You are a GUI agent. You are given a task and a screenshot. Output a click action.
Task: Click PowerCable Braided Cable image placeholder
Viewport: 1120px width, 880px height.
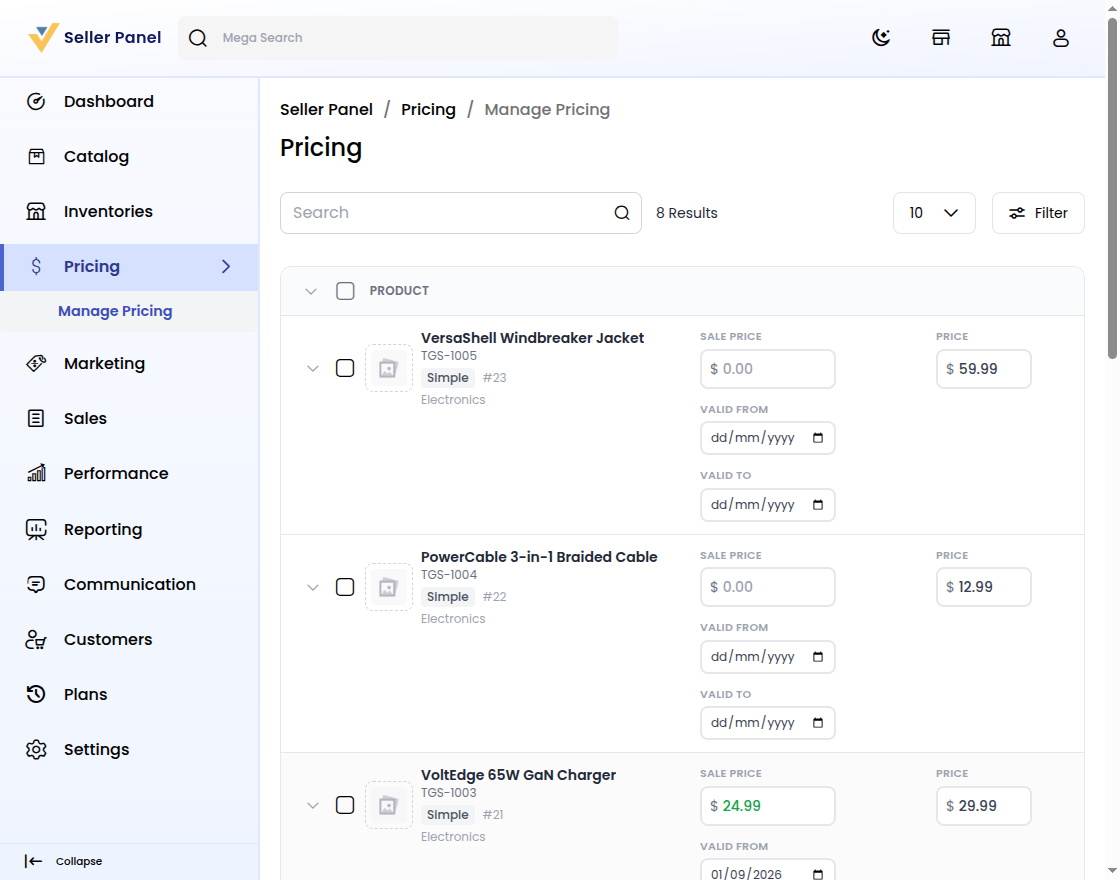pos(389,587)
